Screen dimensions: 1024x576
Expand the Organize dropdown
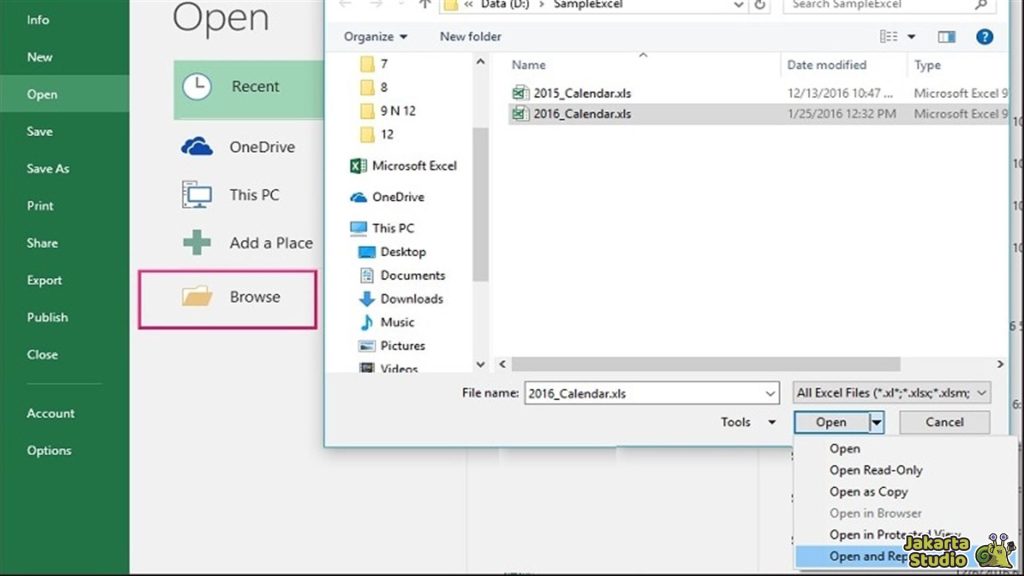(375, 36)
